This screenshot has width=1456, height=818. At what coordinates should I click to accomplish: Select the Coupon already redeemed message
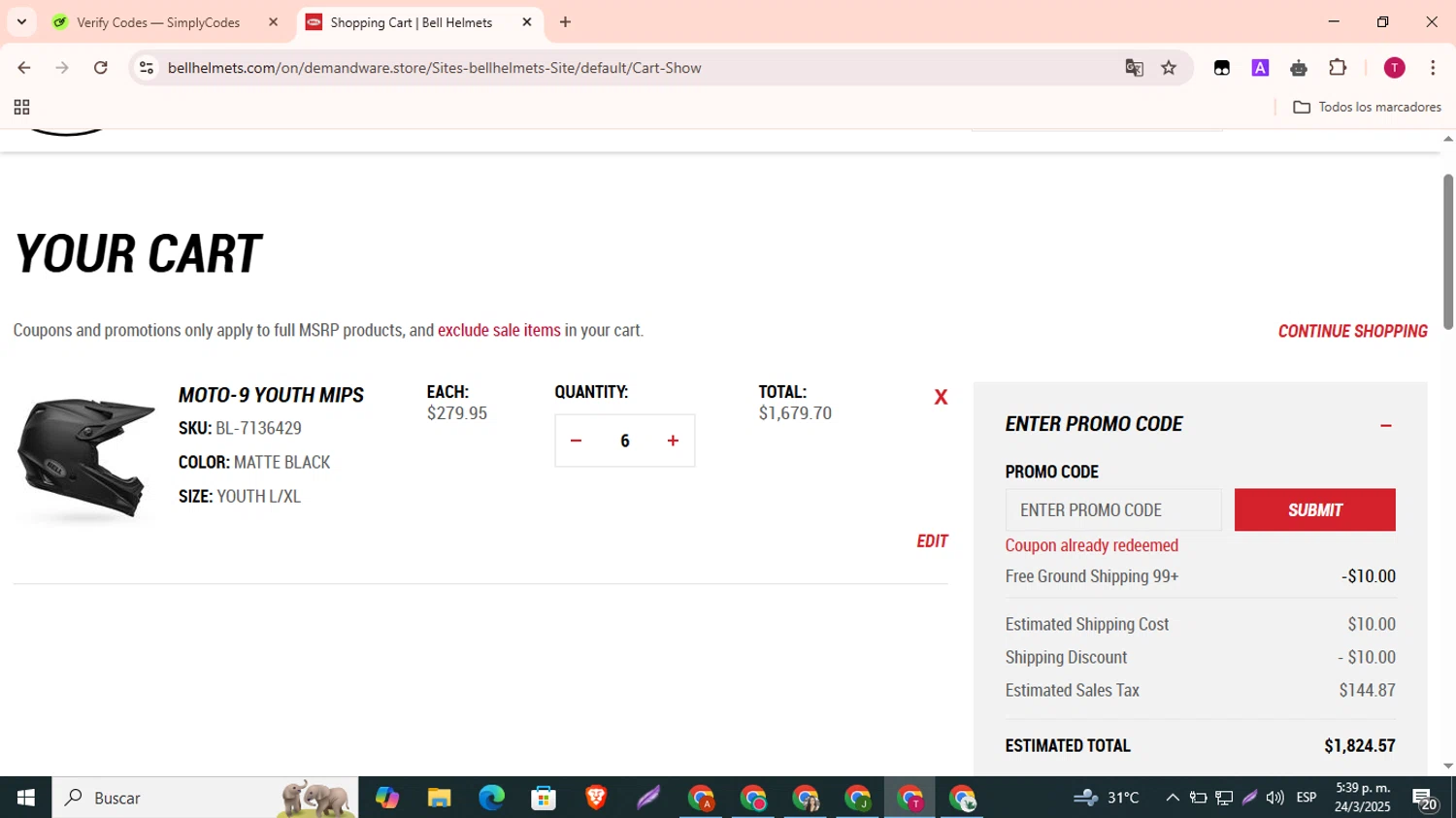click(1092, 545)
